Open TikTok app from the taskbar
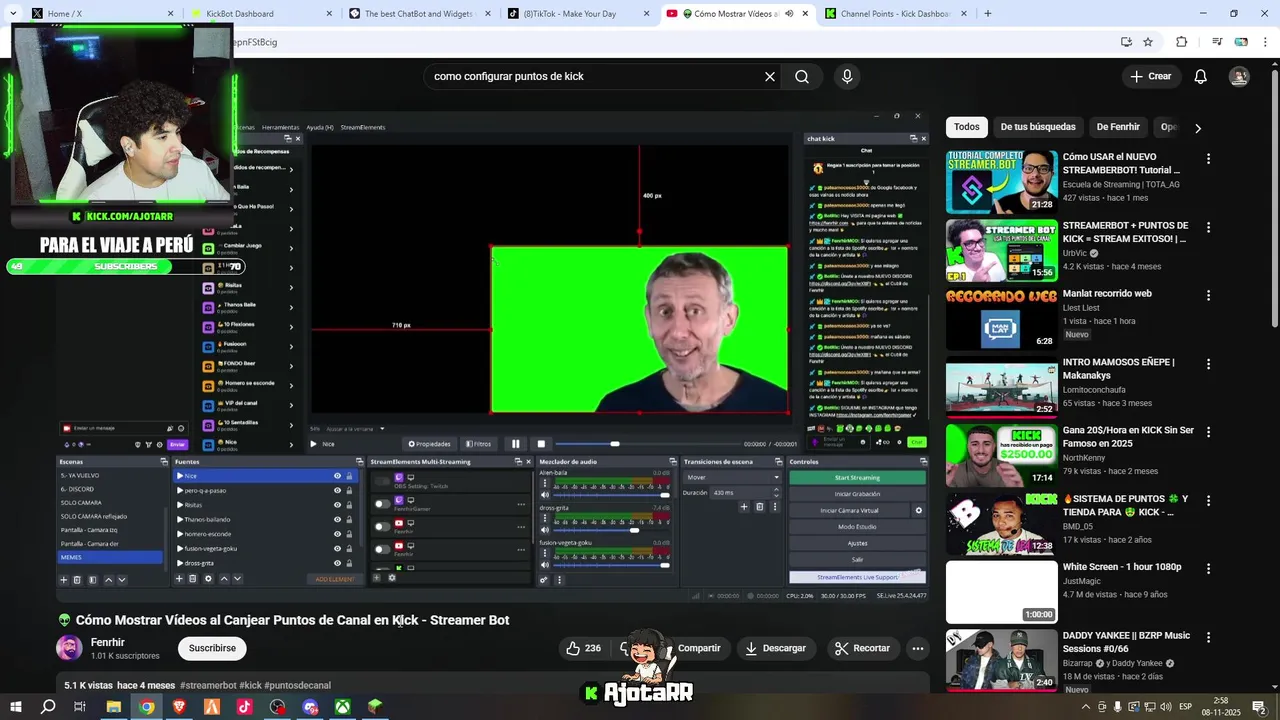Viewport: 1280px width, 720px height. (x=244, y=706)
